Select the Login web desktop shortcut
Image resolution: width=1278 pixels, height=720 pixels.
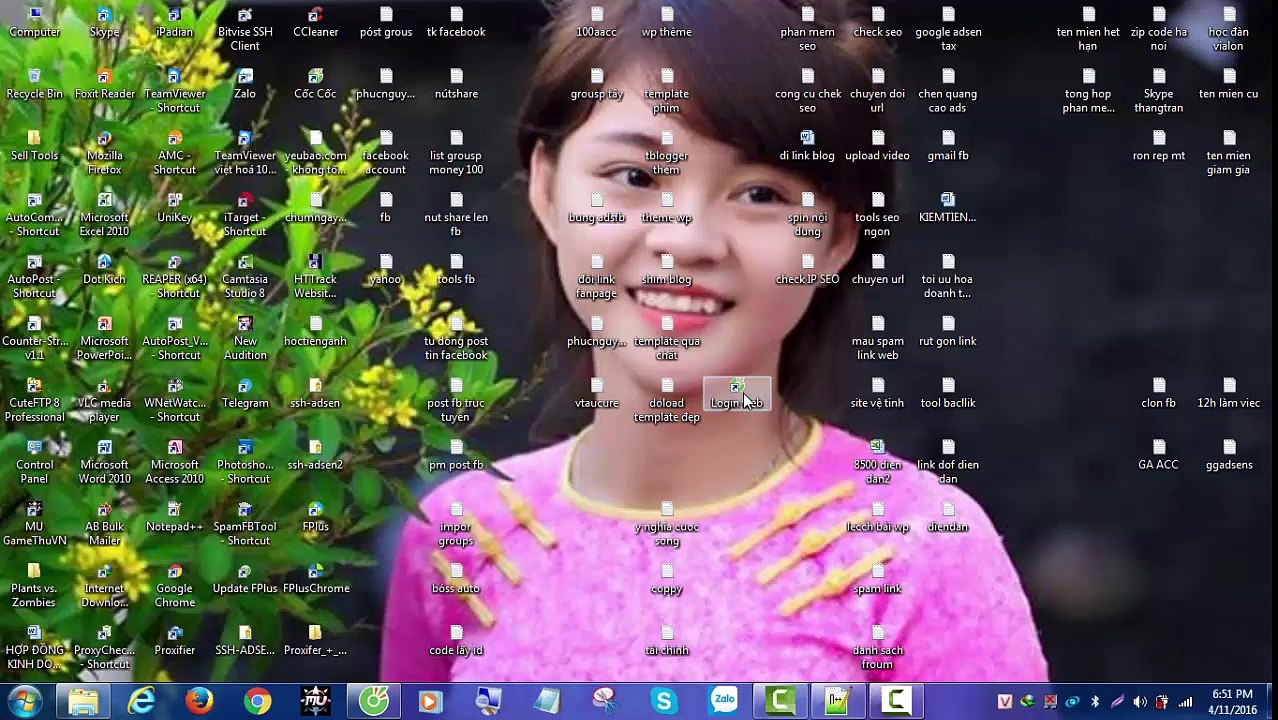(737, 395)
